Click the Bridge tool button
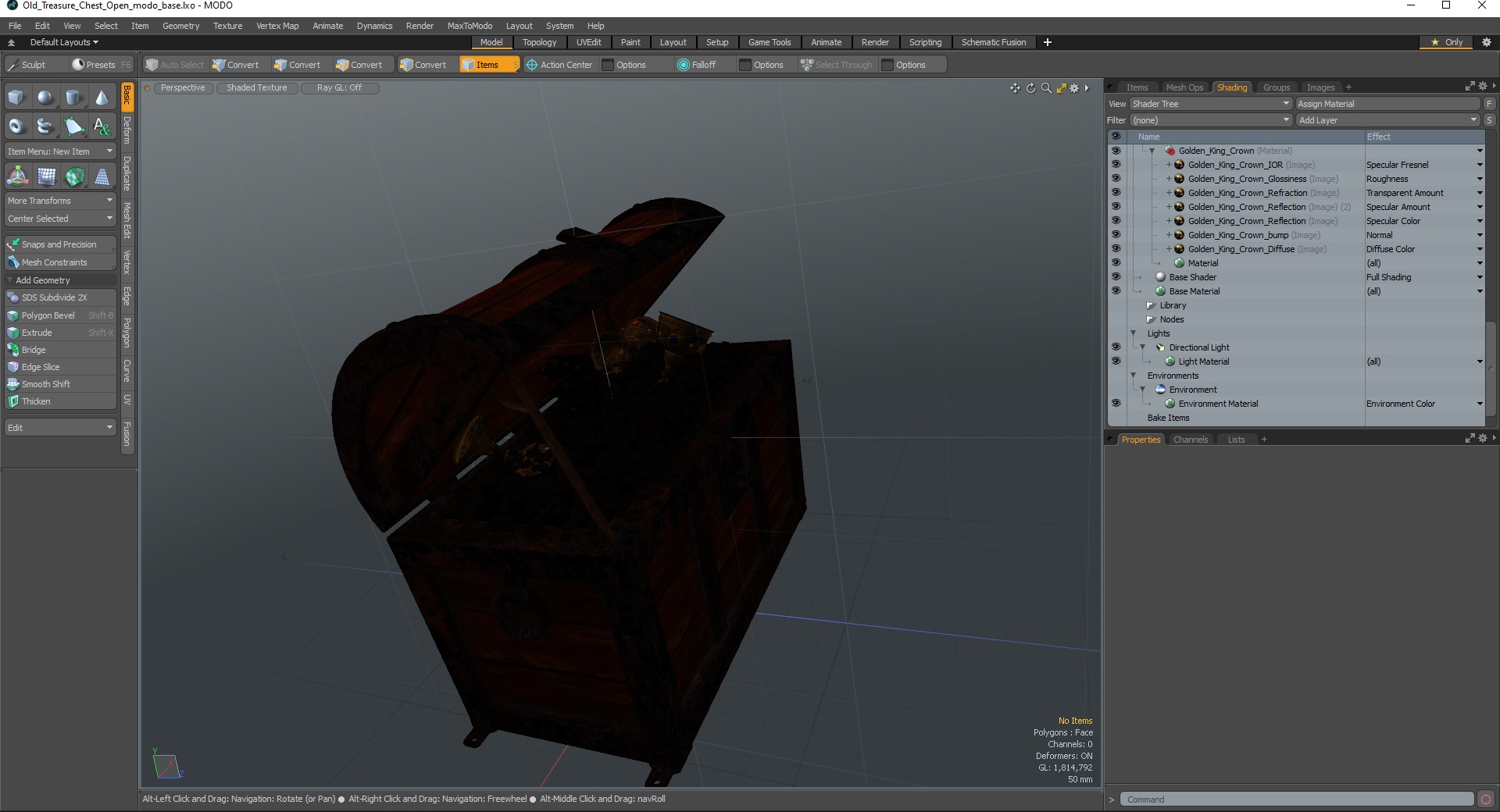The width and height of the screenshot is (1500, 812). coord(60,350)
